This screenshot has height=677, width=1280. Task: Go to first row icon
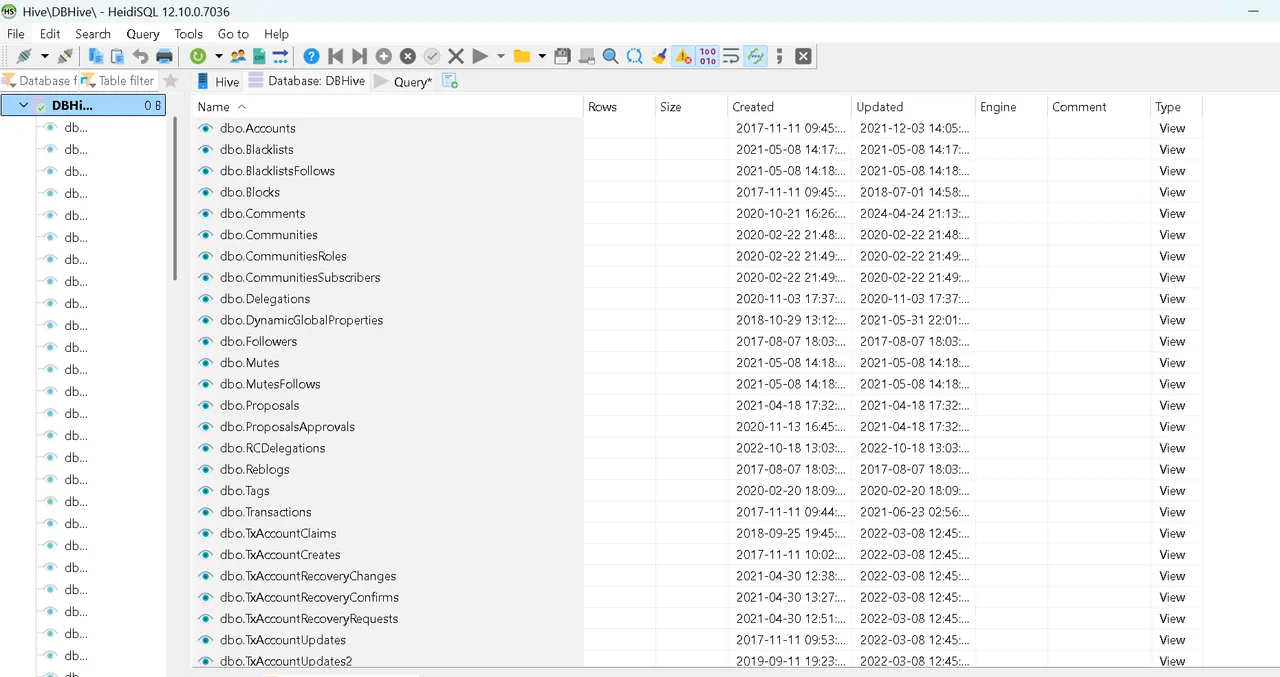[x=336, y=56]
